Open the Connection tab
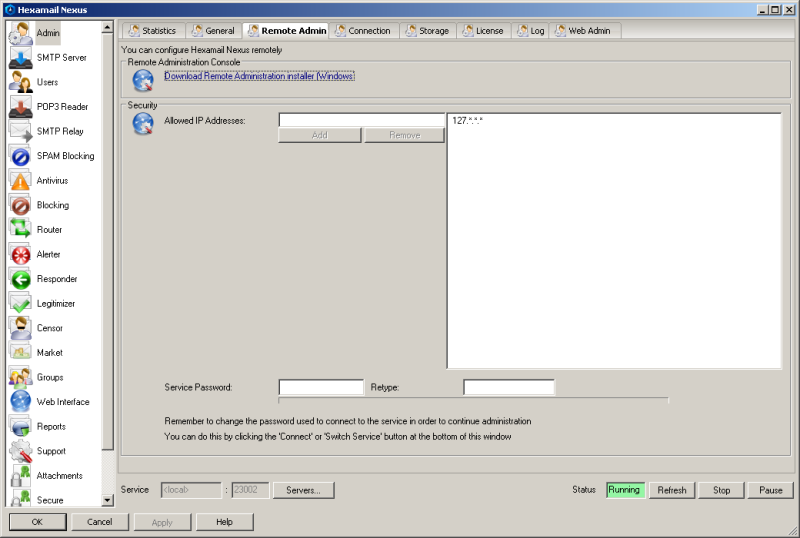 (362, 31)
